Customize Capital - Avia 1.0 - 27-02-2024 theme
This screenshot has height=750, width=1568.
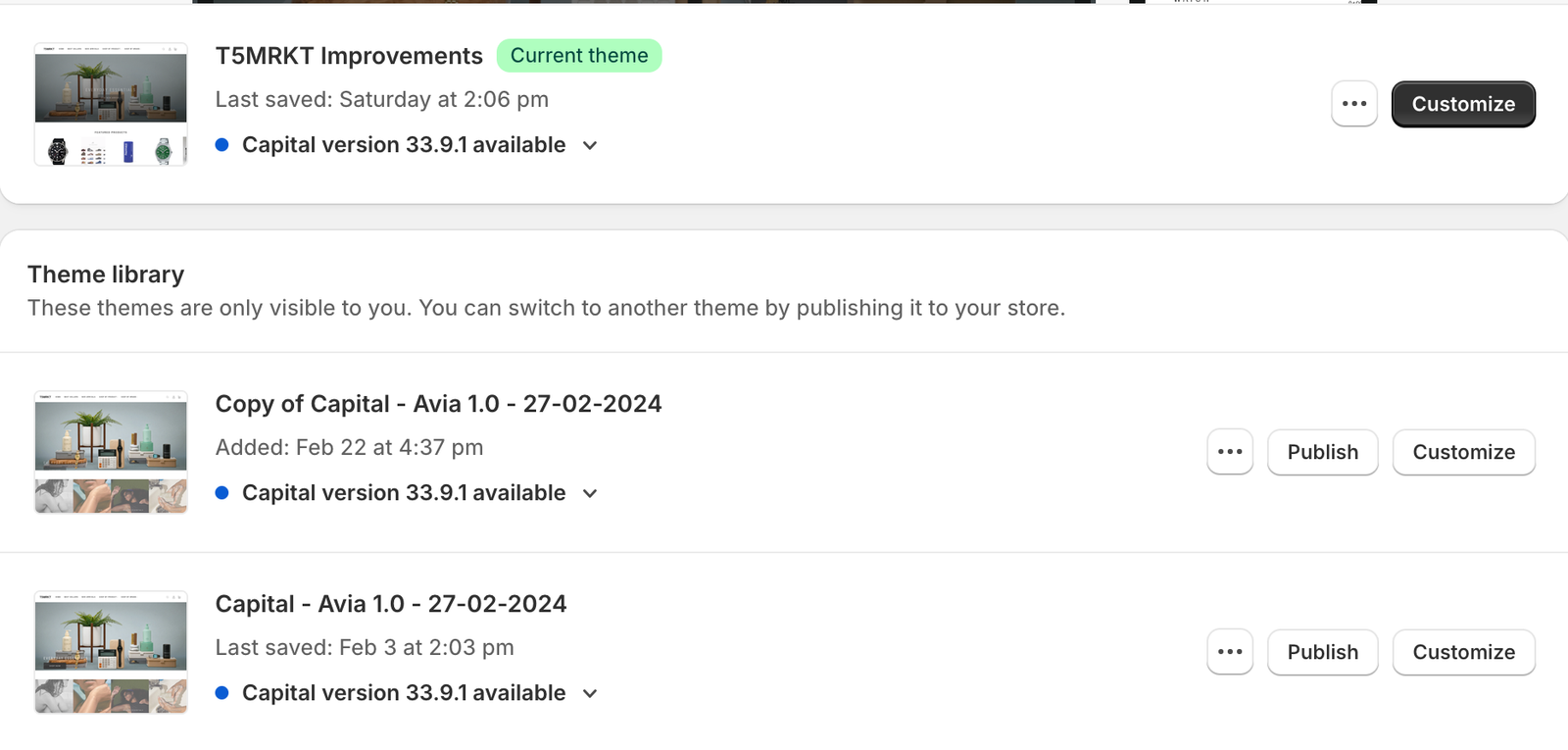tap(1464, 652)
